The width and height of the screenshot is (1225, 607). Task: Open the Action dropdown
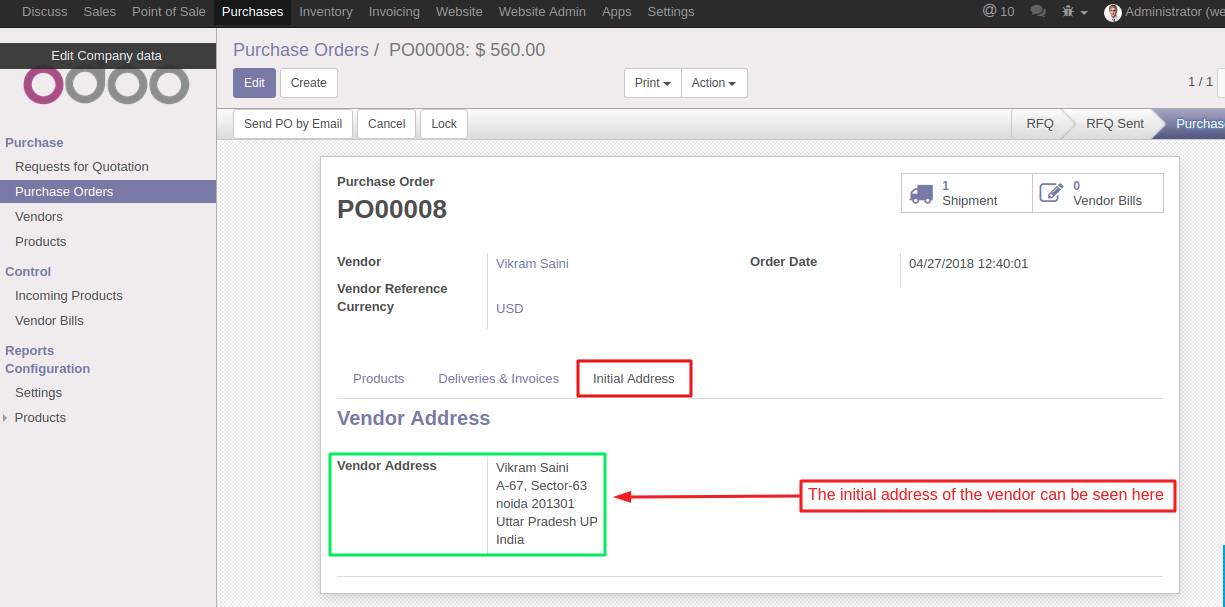pyautogui.click(x=714, y=83)
